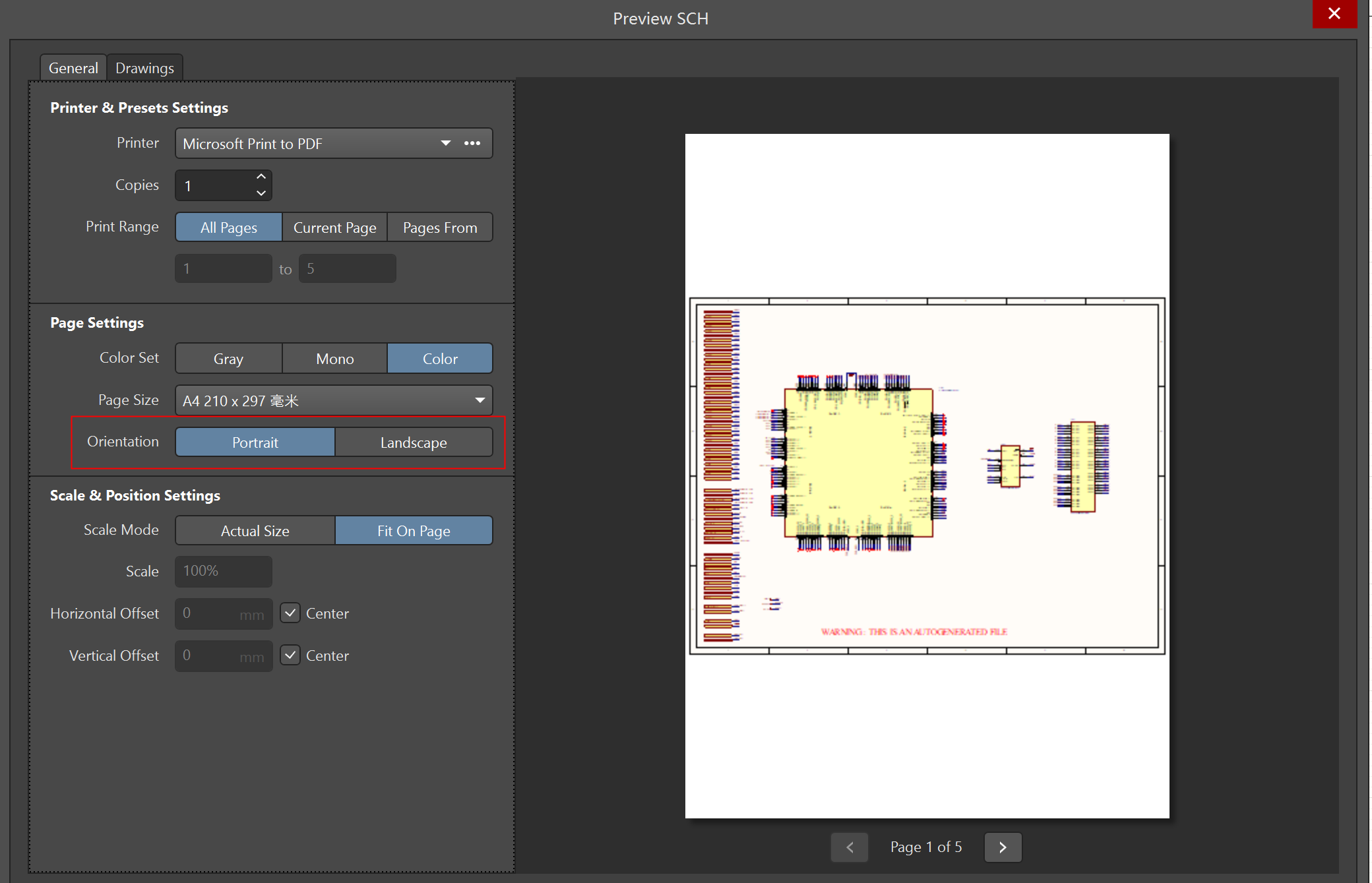Set color set to Gray

click(x=228, y=359)
